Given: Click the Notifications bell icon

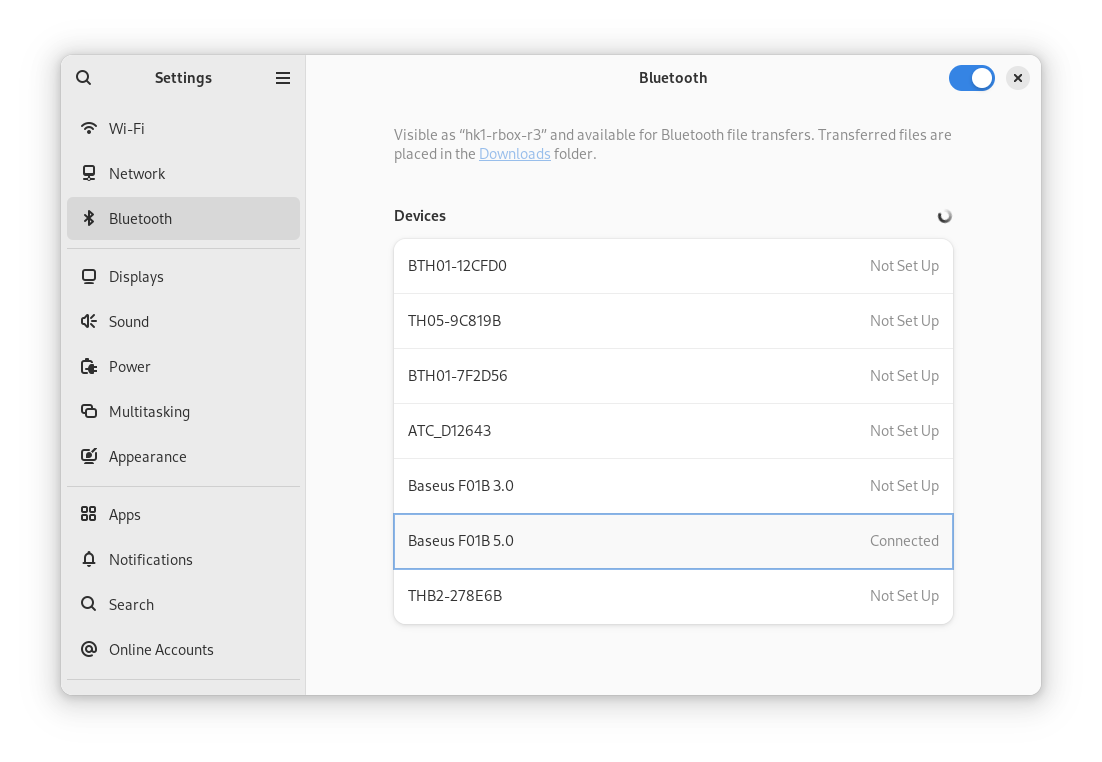Looking at the screenshot, I should 89,560.
